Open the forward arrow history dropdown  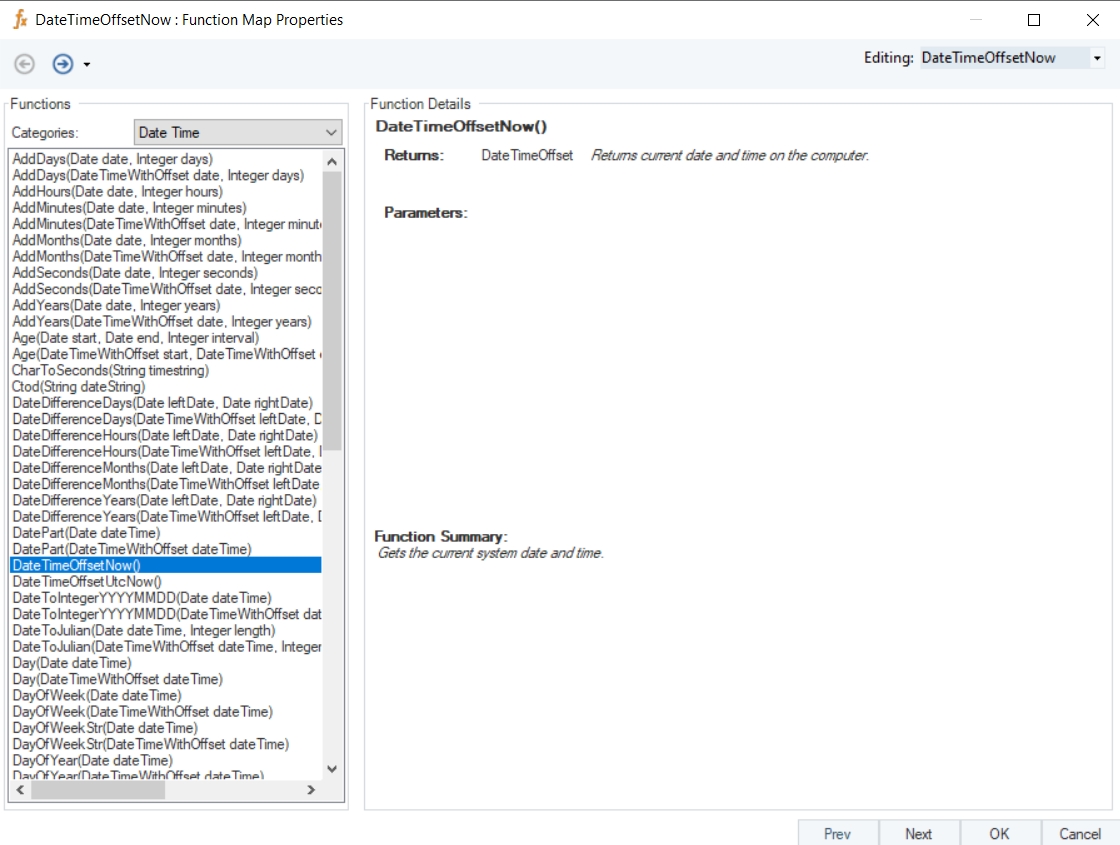pos(87,64)
